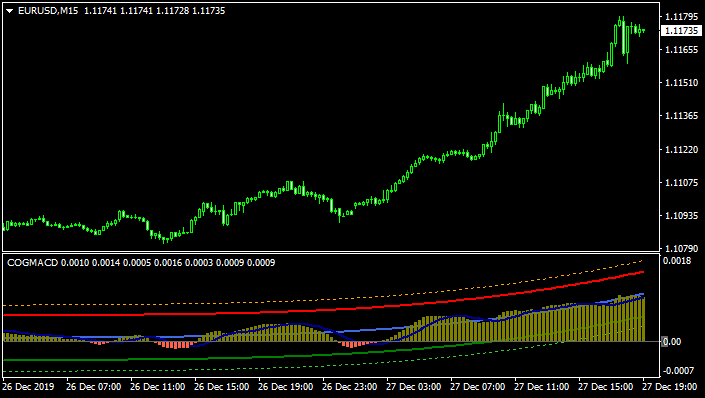Screen dimensions: 705x398
Task: Click price scale label 1.11655
Action: click(682, 49)
